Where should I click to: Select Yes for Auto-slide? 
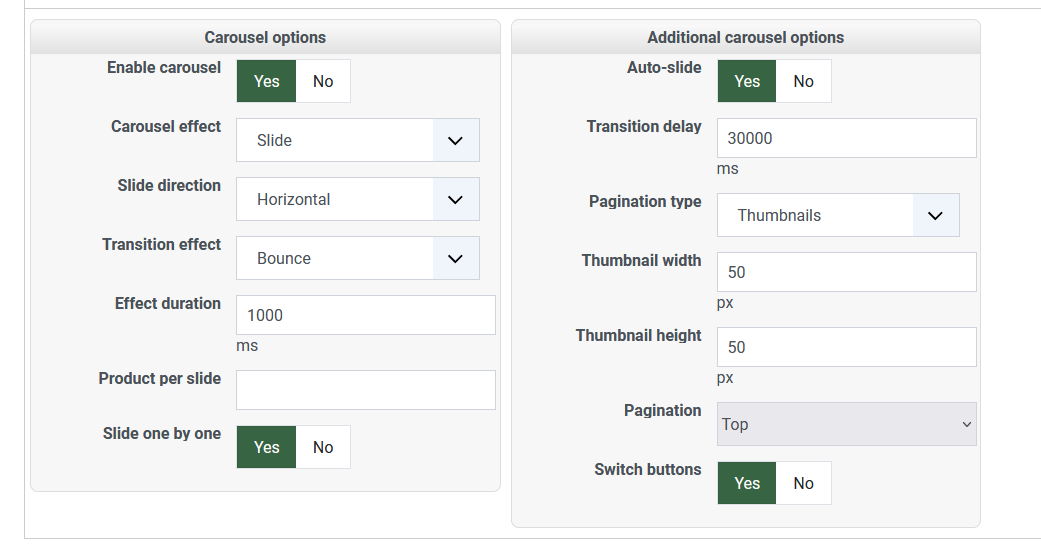pos(747,81)
